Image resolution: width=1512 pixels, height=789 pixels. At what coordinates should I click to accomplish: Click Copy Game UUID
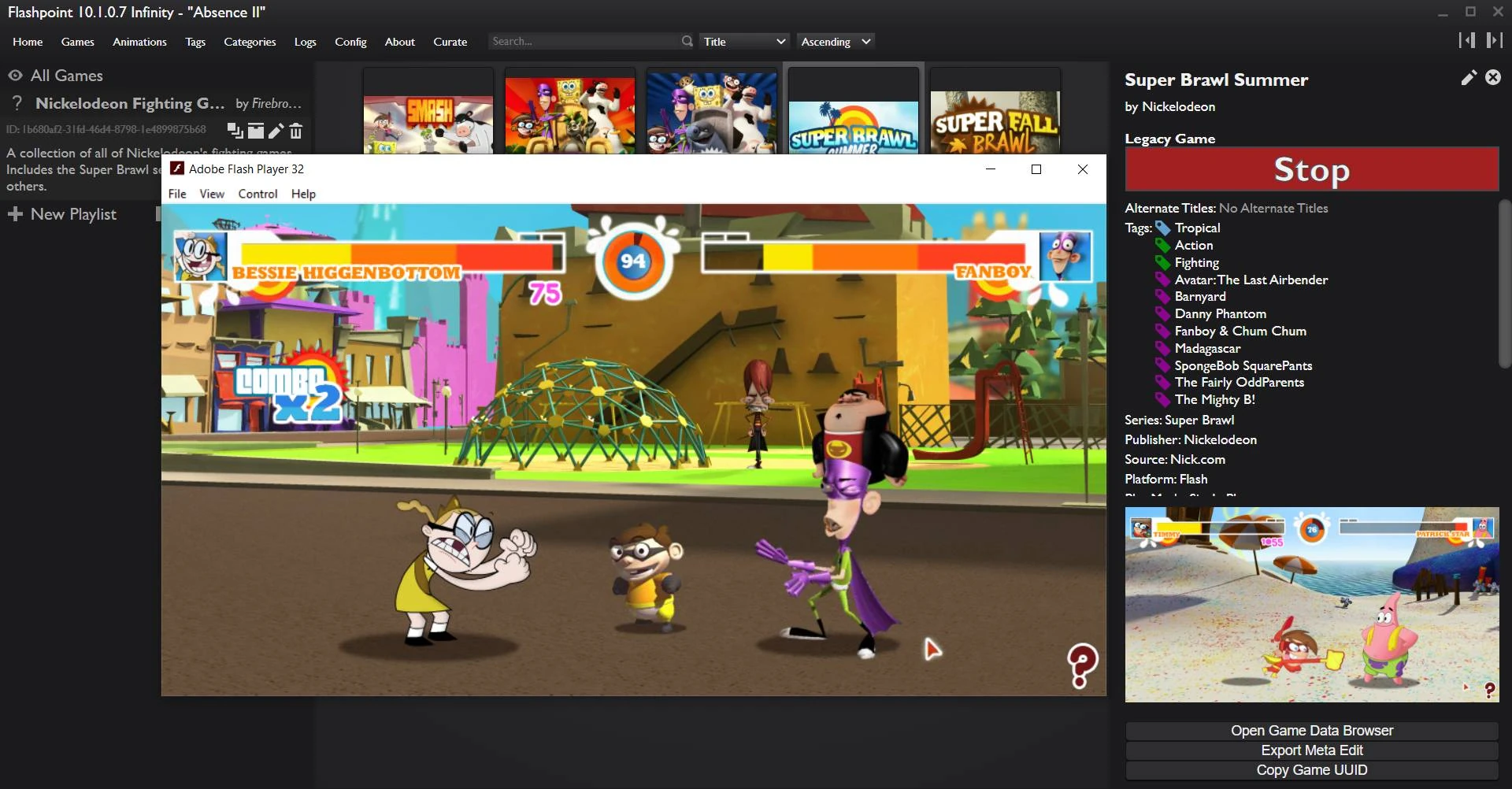click(1310, 770)
